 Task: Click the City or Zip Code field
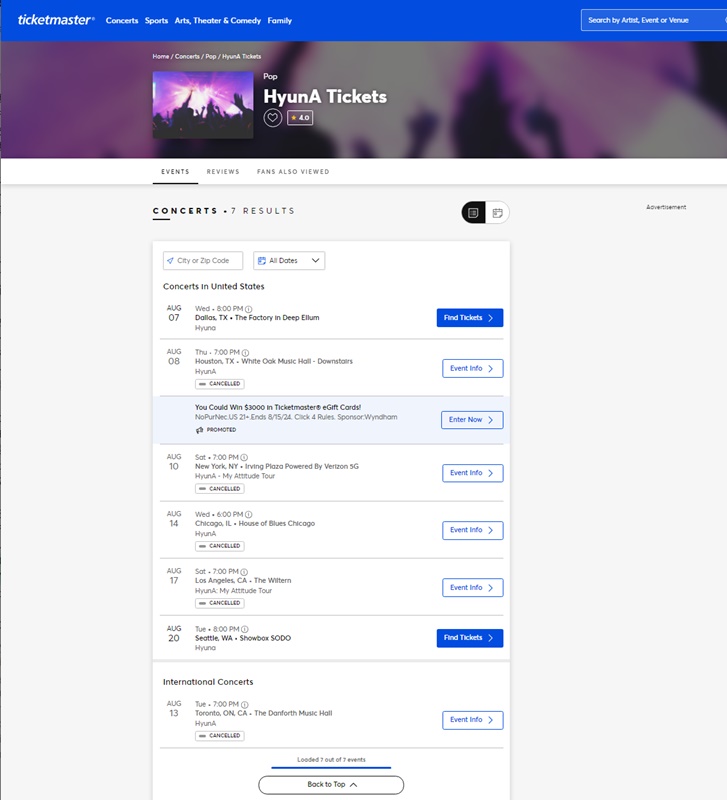coord(203,261)
